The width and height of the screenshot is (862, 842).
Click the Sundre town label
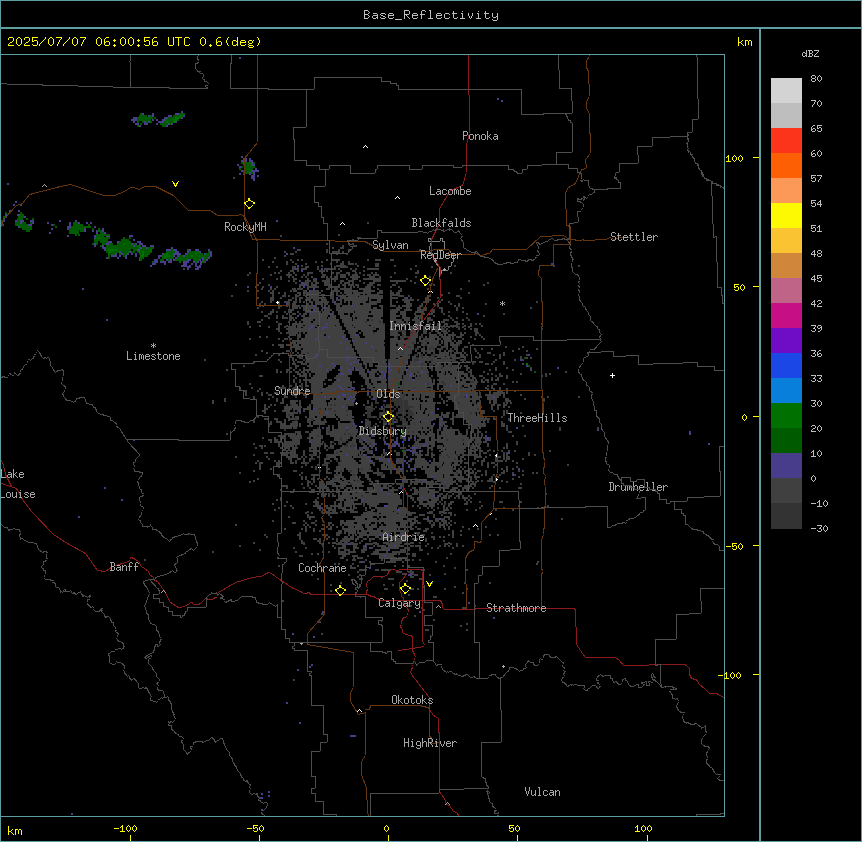point(292,391)
